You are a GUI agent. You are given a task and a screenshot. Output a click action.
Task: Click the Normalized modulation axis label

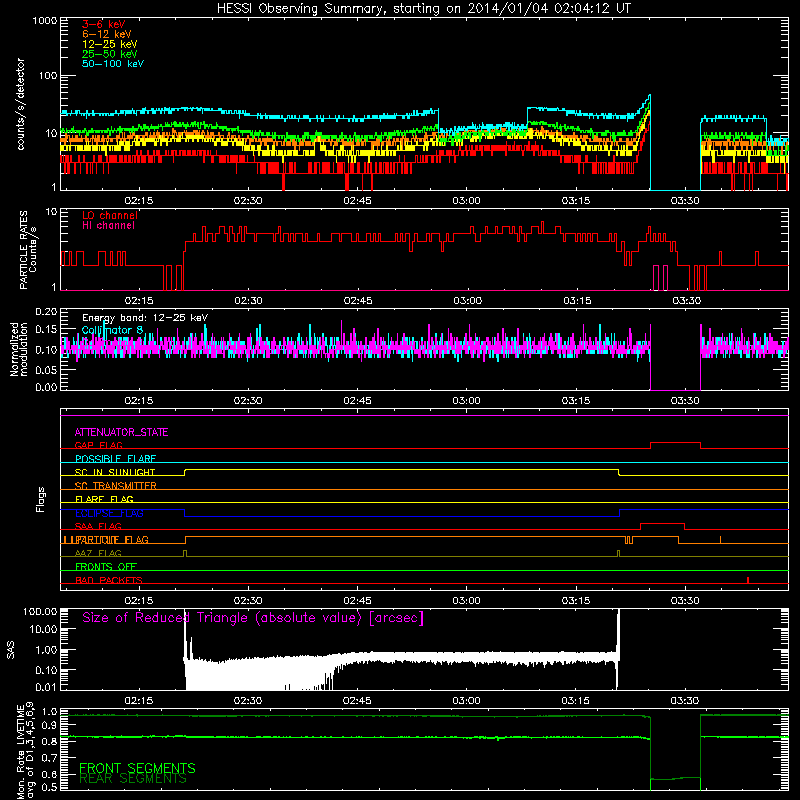point(19,349)
